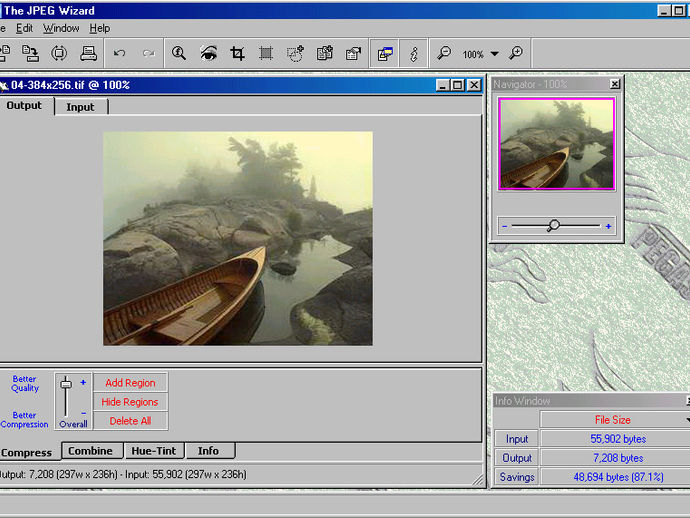This screenshot has width=690, height=518.
Task: Close the Navigator panel
Action: click(x=615, y=84)
